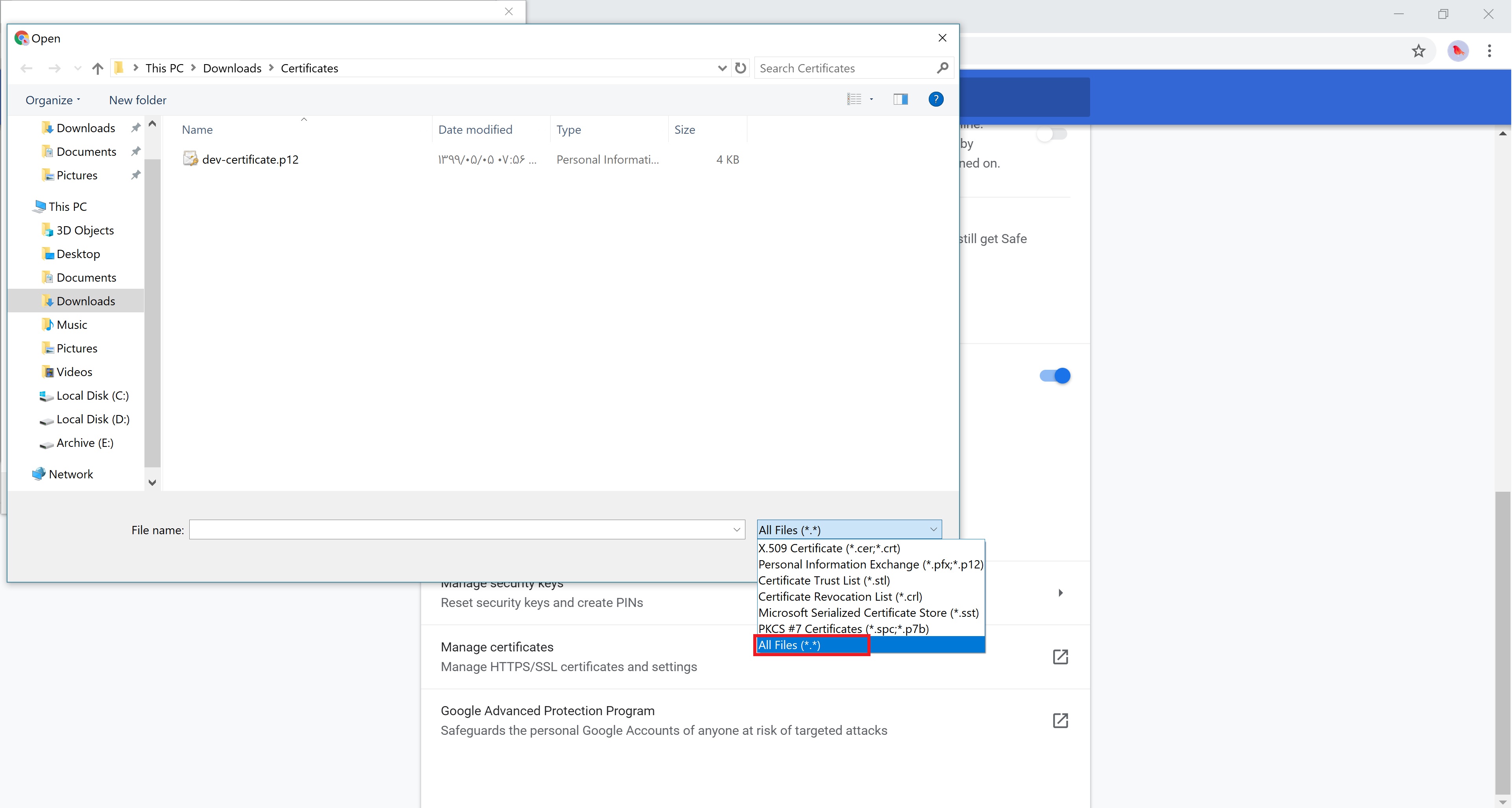
Task: Open Local Disk (C:)
Action: (92, 395)
